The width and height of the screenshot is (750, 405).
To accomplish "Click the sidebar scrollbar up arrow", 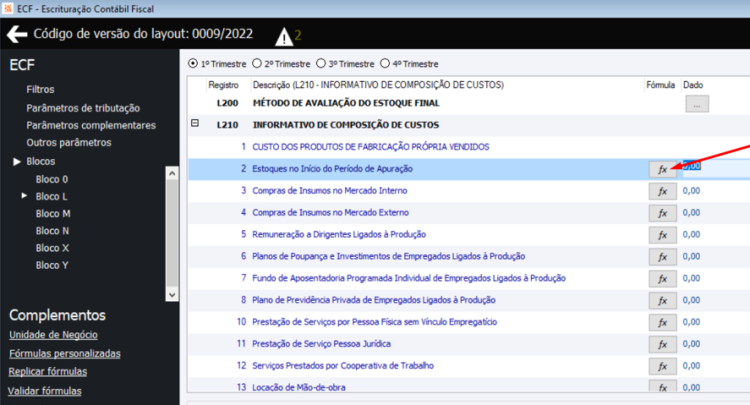I will click(x=172, y=173).
